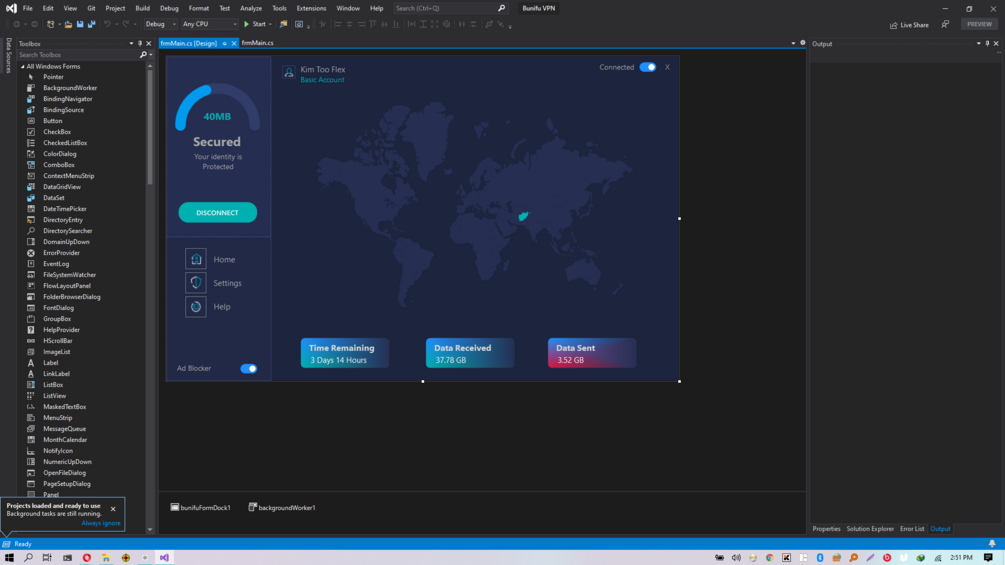Click the Home icon in VPN form
1005x565 pixels.
(196, 259)
